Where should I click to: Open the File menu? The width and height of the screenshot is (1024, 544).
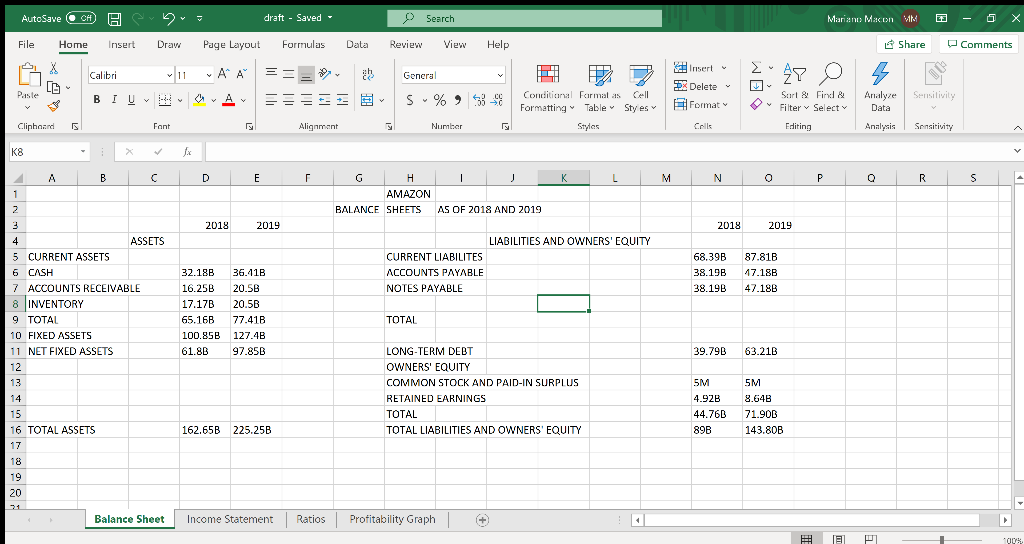click(26, 44)
